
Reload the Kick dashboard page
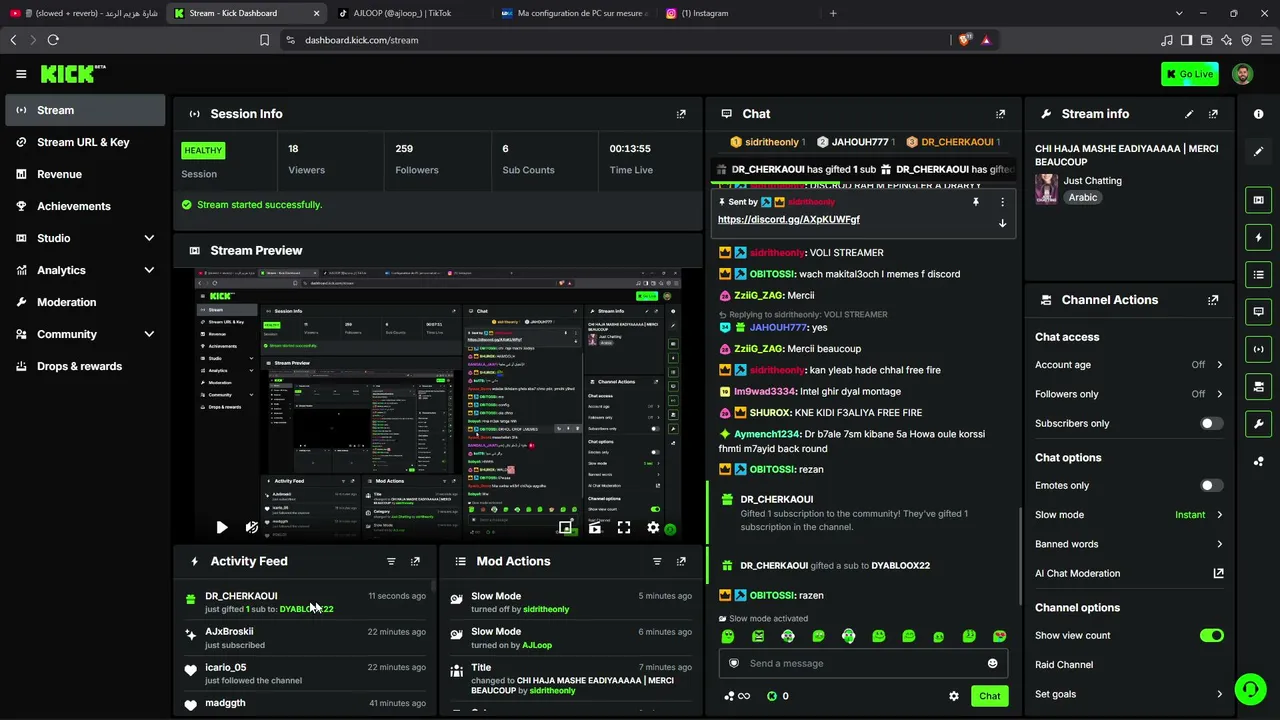point(53,40)
